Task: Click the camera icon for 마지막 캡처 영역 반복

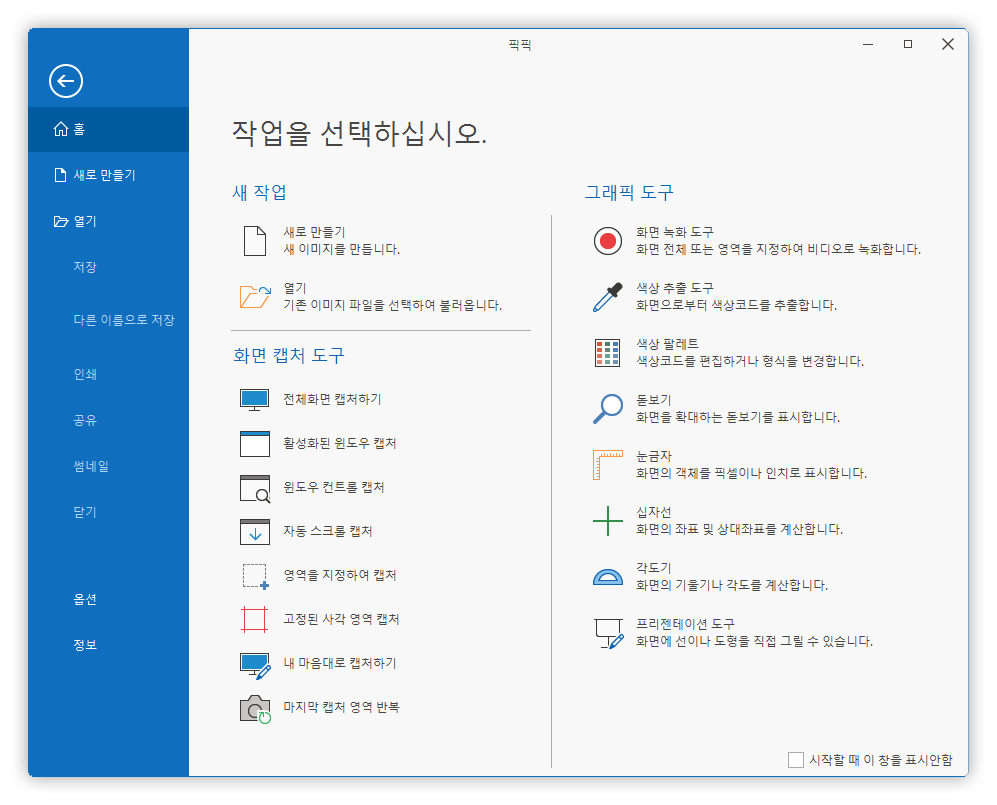Action: click(x=255, y=709)
